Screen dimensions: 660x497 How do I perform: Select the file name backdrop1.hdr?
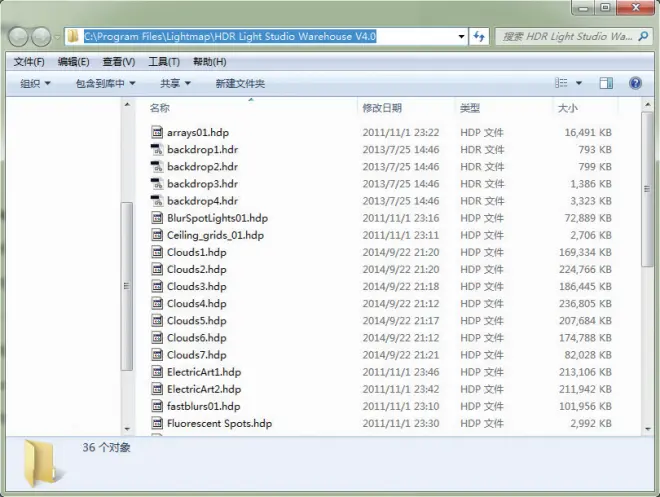[x=202, y=149]
